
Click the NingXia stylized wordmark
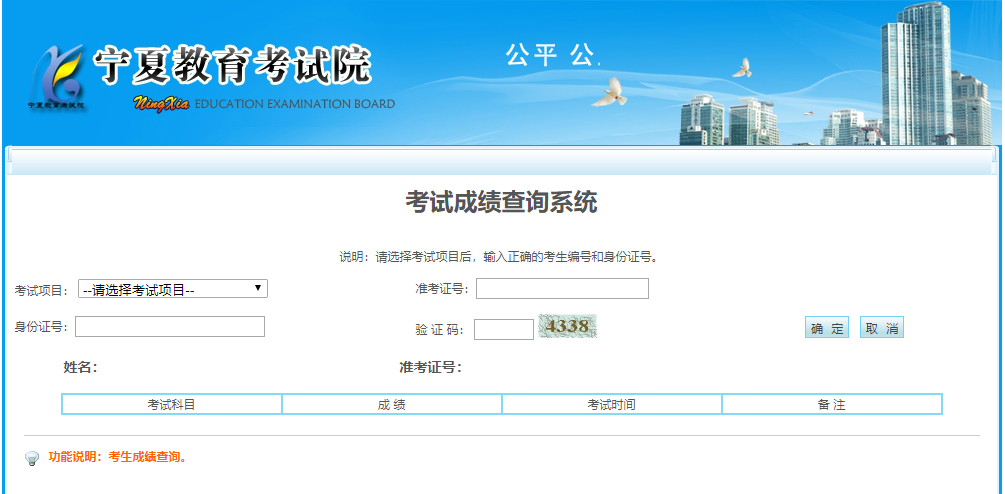(162, 103)
